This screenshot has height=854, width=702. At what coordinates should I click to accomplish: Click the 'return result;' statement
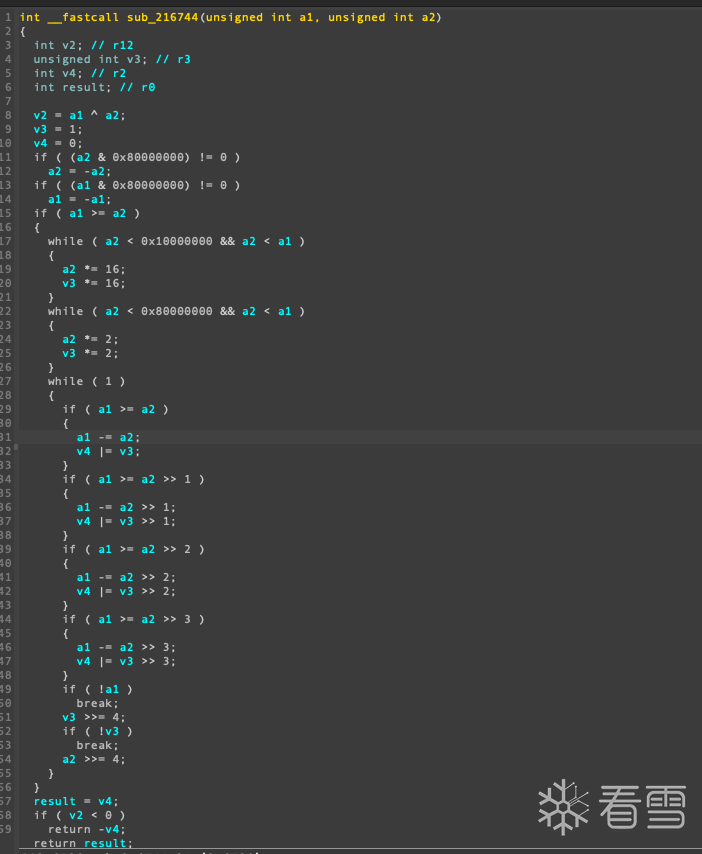click(83, 843)
